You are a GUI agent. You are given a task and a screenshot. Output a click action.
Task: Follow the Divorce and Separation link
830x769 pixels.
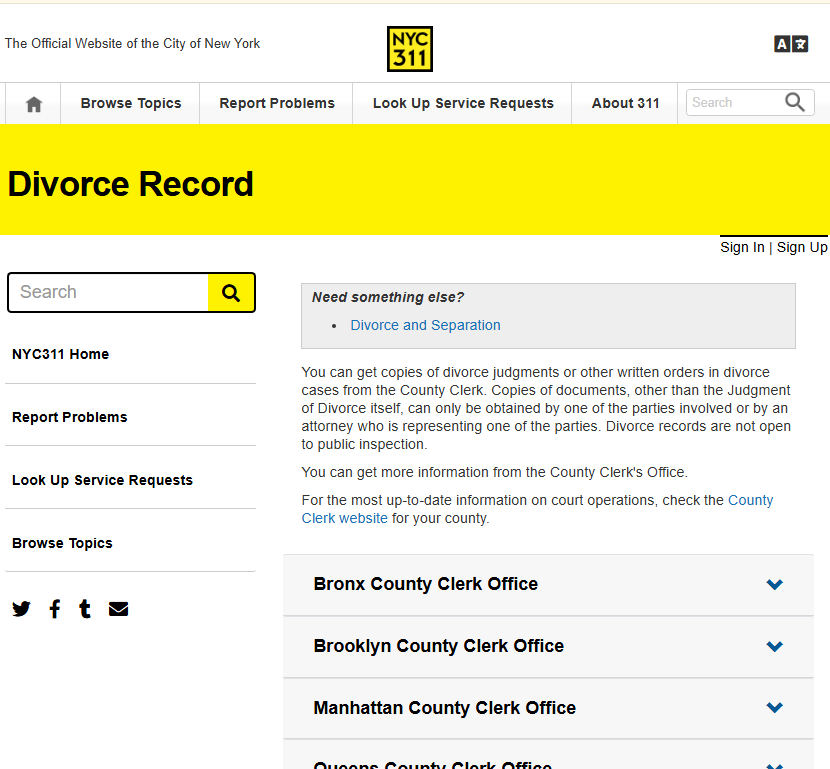425,325
